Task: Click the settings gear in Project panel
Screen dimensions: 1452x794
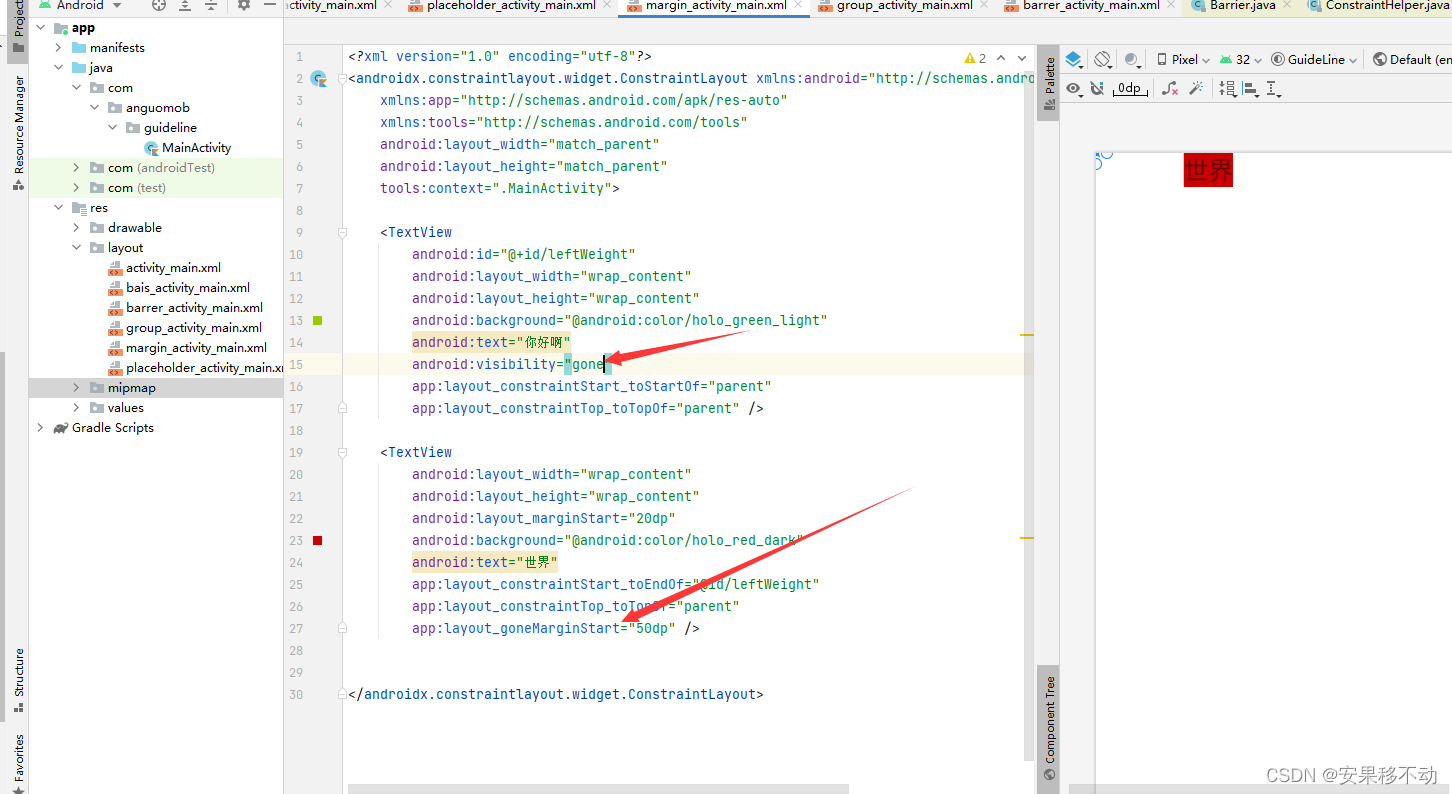Action: [x=244, y=6]
